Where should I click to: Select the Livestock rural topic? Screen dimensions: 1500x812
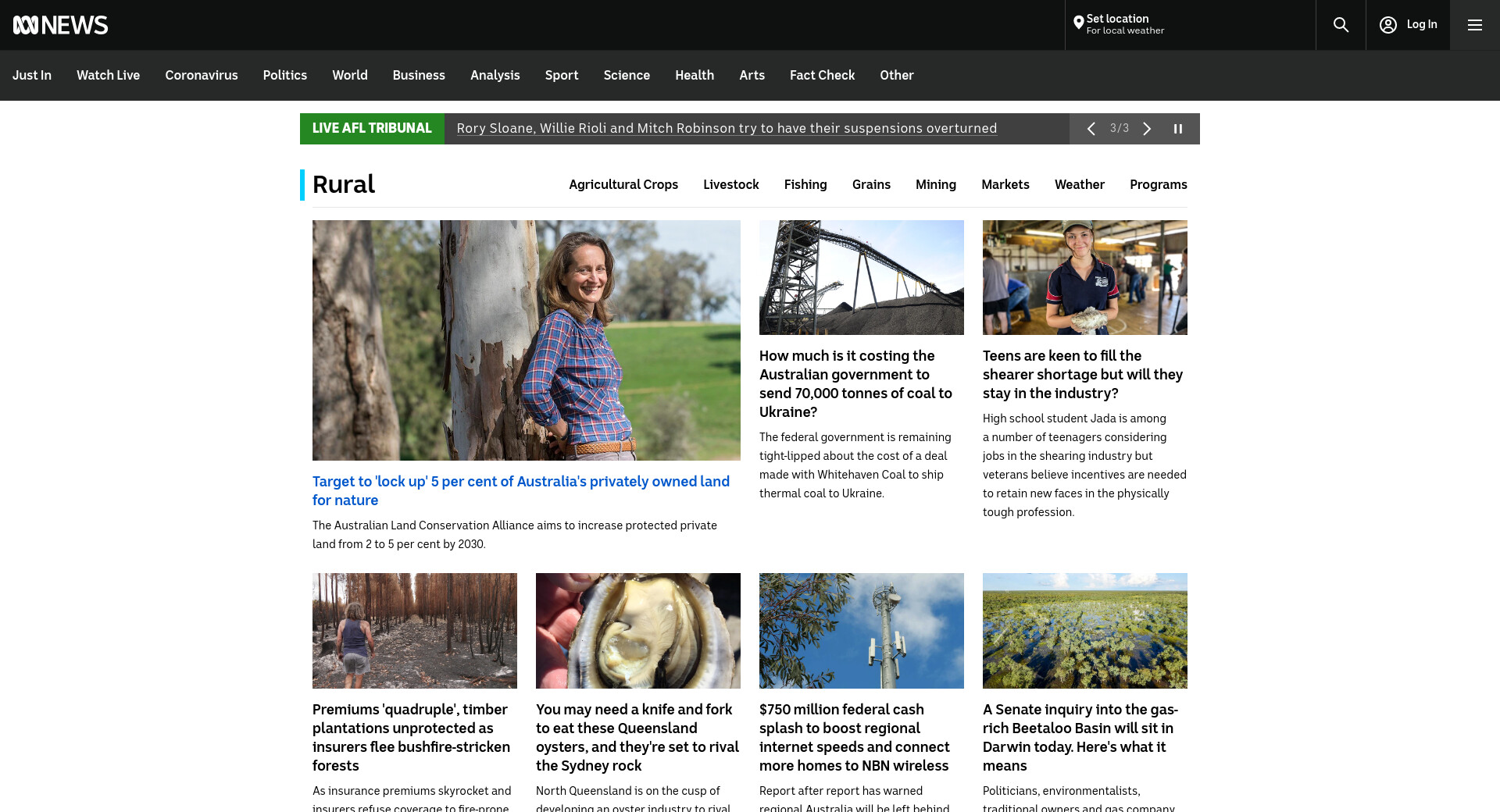tap(730, 184)
